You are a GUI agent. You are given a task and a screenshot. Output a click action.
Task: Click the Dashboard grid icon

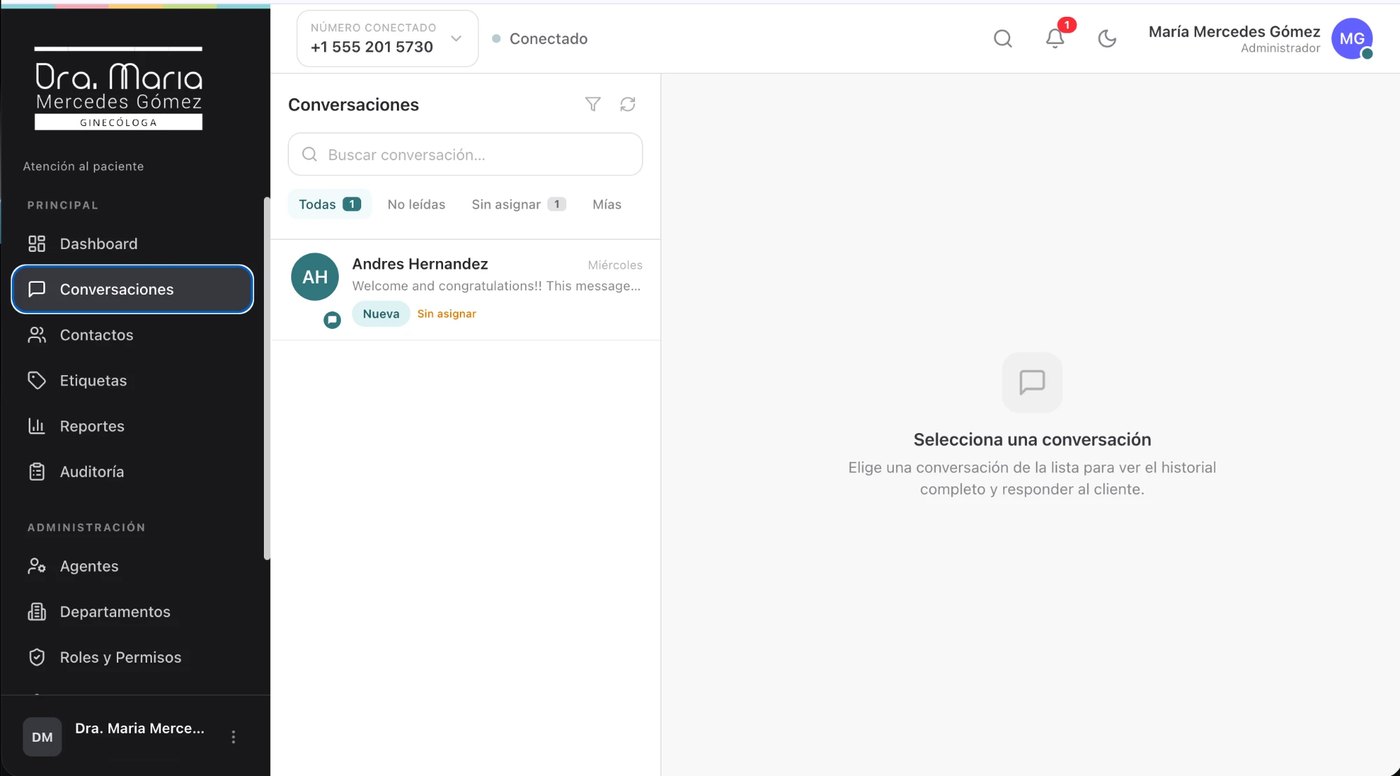(x=37, y=244)
